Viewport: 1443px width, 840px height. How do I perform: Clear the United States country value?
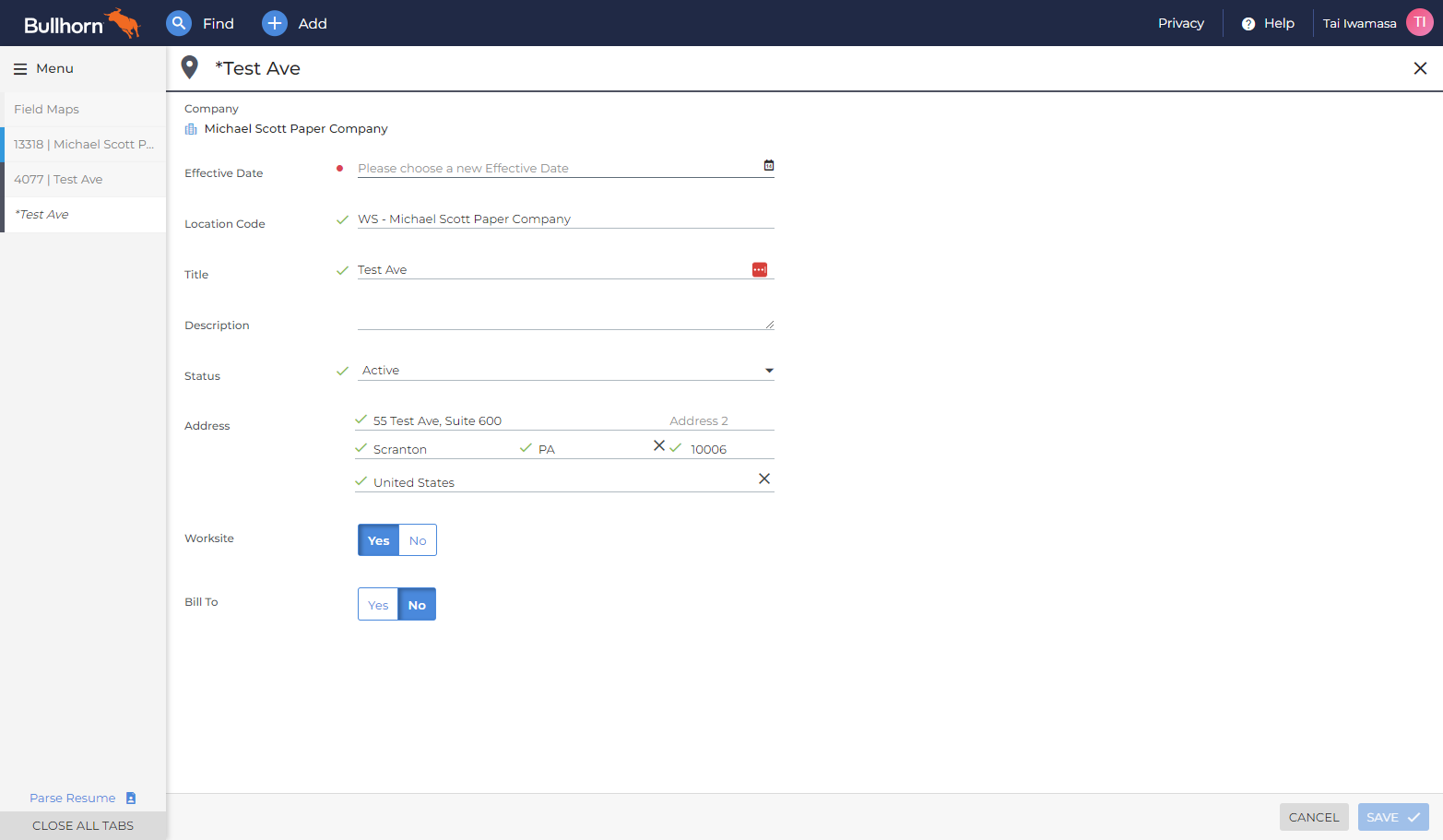(764, 479)
